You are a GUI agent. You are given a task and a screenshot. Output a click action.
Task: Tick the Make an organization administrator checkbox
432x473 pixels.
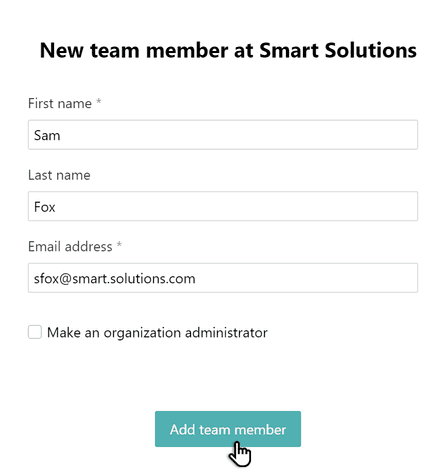[35, 332]
